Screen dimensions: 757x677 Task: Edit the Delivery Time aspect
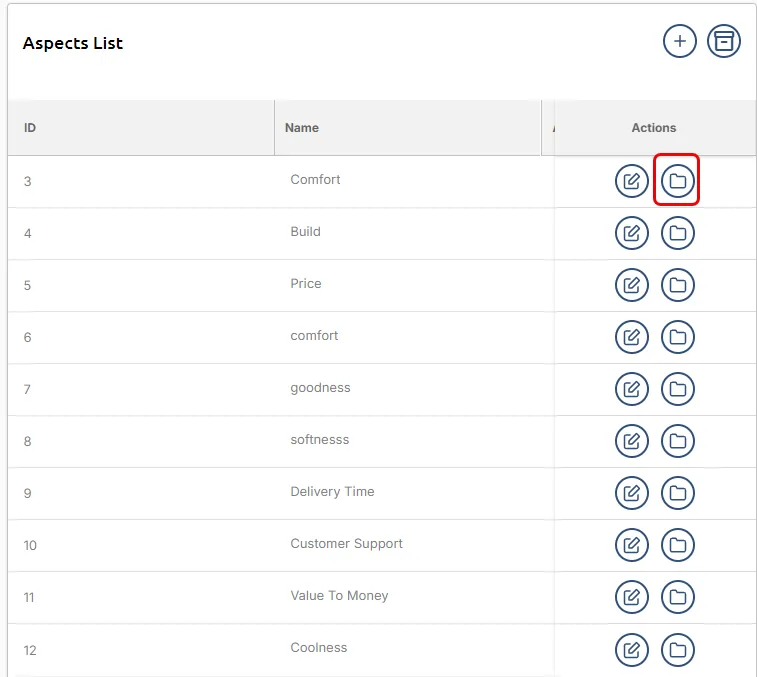point(631,493)
